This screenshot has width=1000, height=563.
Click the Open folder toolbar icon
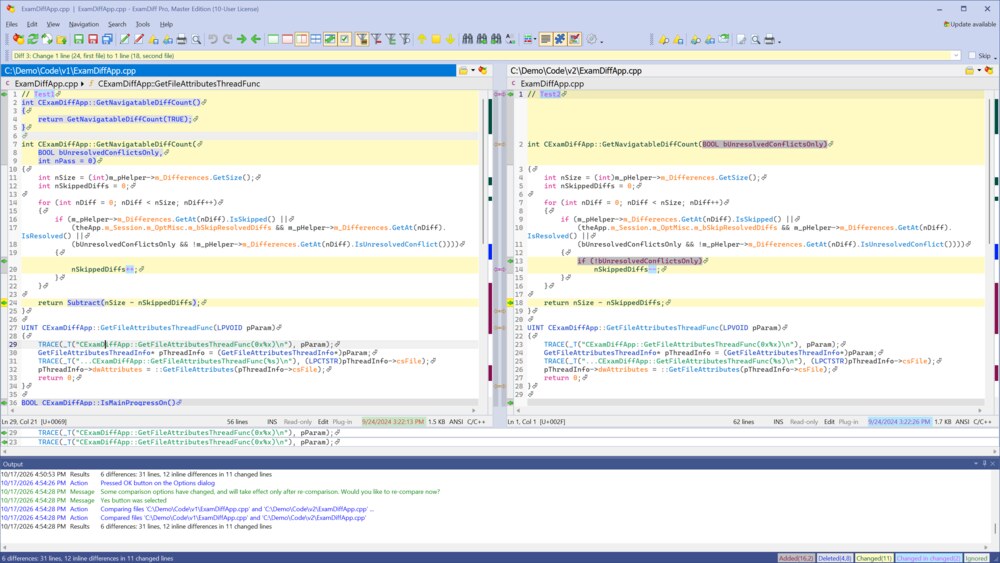pos(61,40)
